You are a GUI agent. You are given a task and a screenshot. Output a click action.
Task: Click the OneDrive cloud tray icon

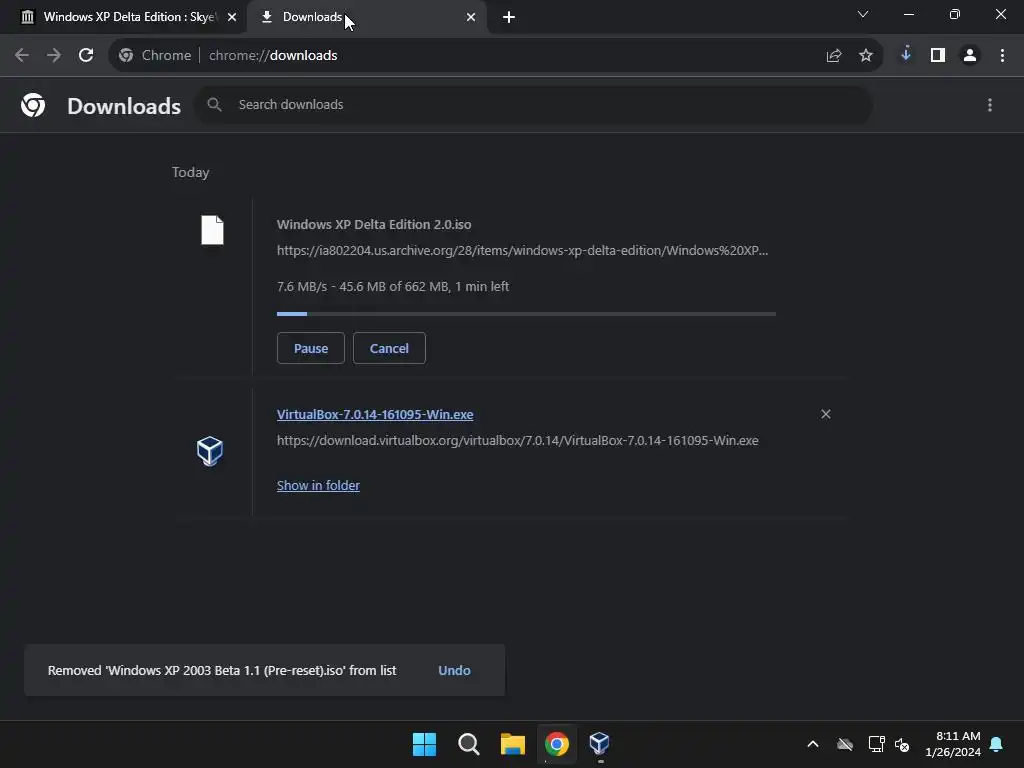tap(845, 744)
